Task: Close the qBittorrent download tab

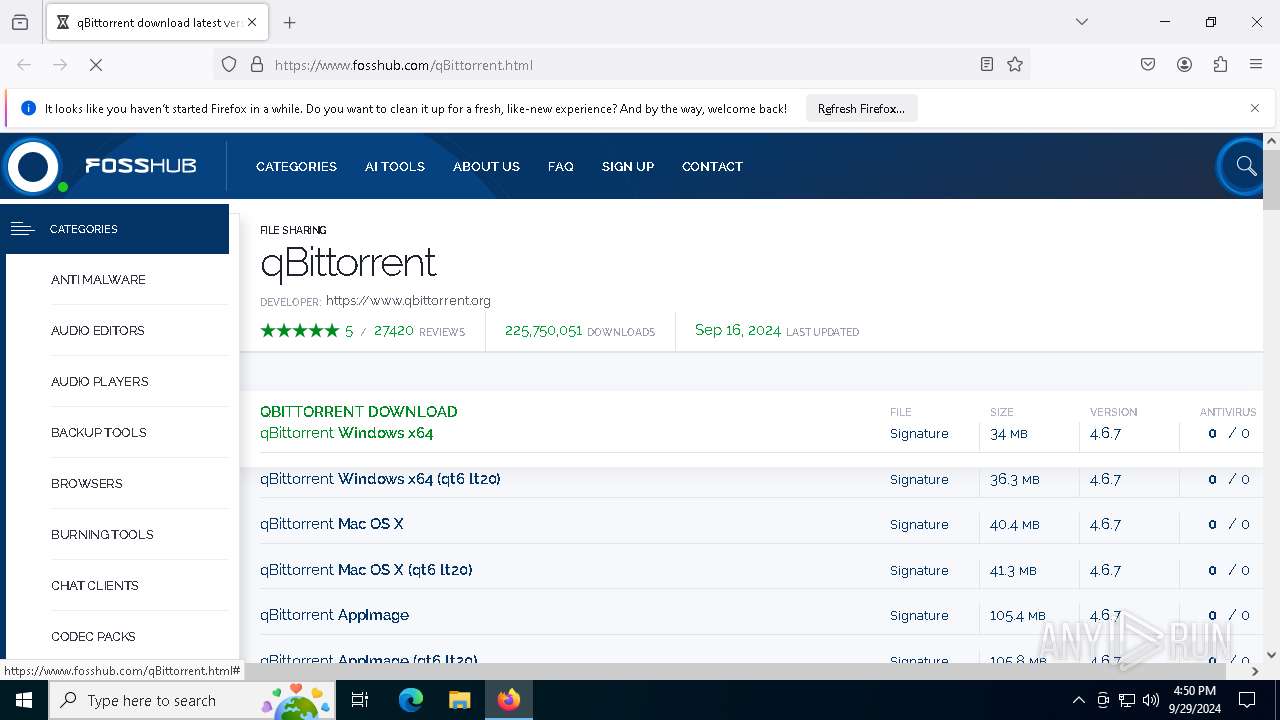Action: click(252, 22)
